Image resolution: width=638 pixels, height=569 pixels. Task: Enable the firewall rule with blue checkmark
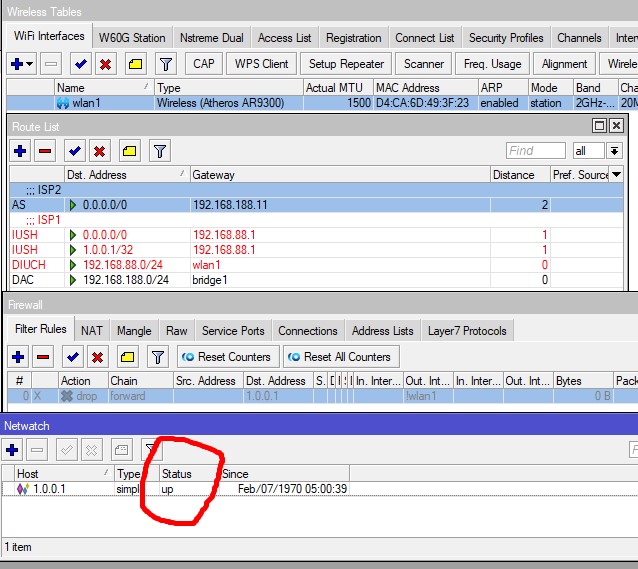[73, 357]
